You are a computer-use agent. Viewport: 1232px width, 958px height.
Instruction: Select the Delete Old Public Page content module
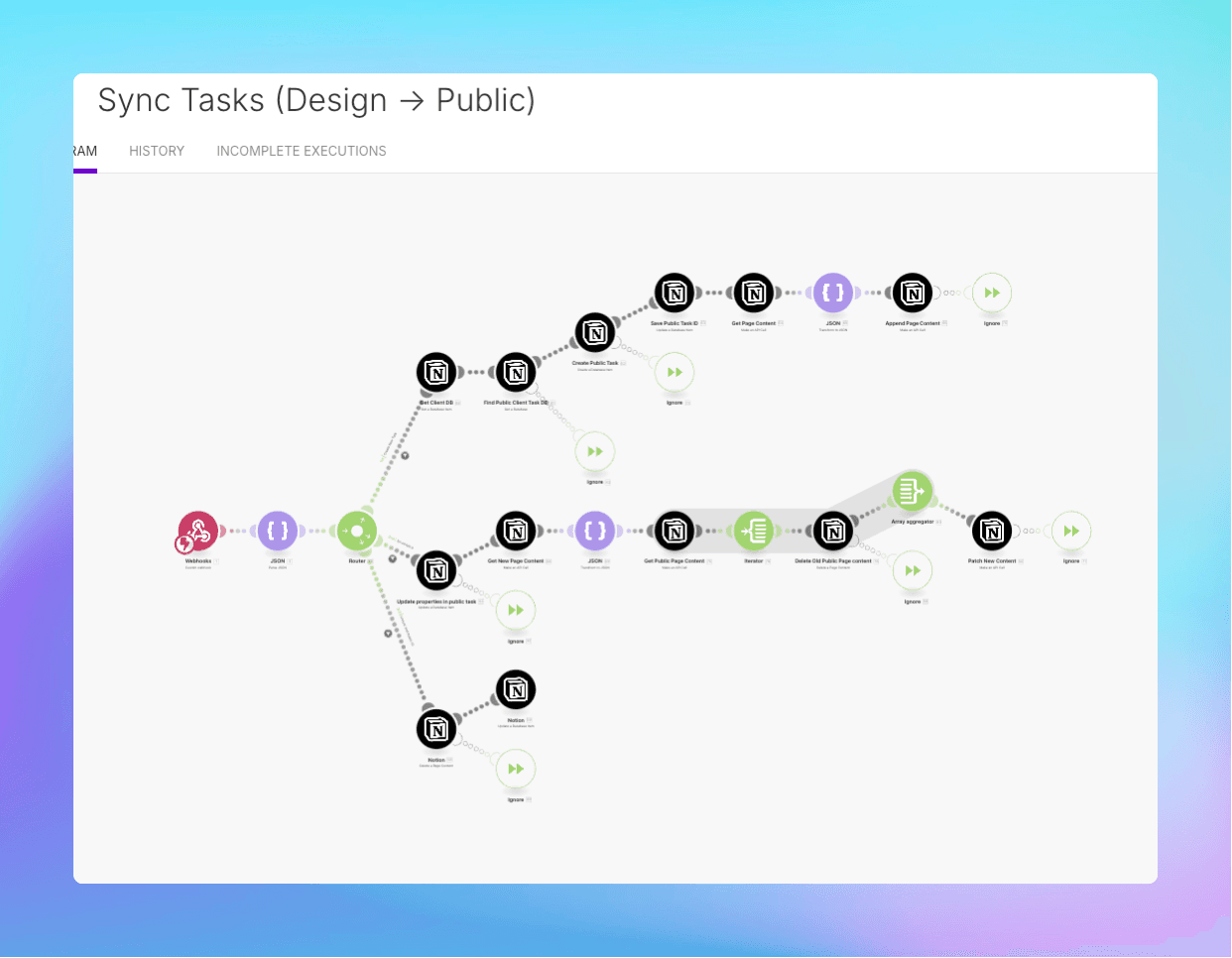click(833, 531)
